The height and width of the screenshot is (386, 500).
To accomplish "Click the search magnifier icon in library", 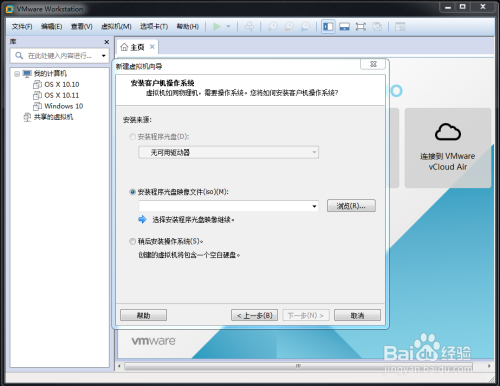I will coord(19,55).
